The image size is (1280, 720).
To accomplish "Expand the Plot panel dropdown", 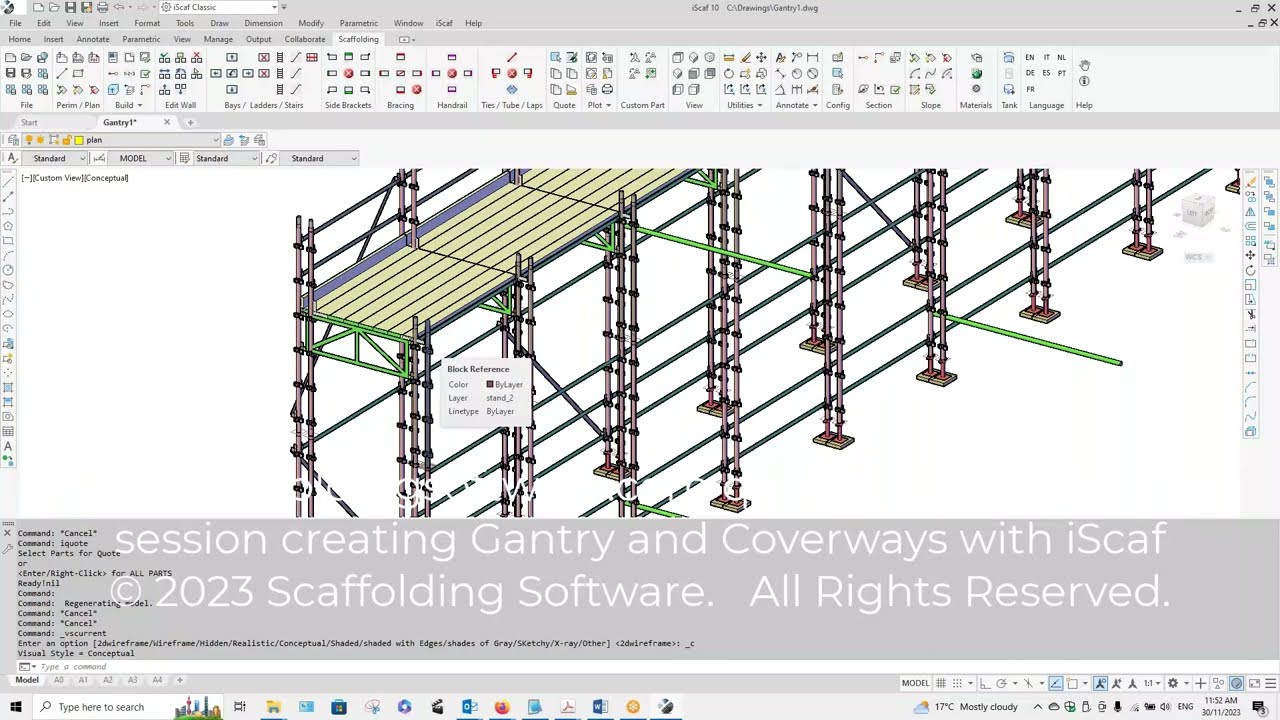I will click(x=608, y=105).
